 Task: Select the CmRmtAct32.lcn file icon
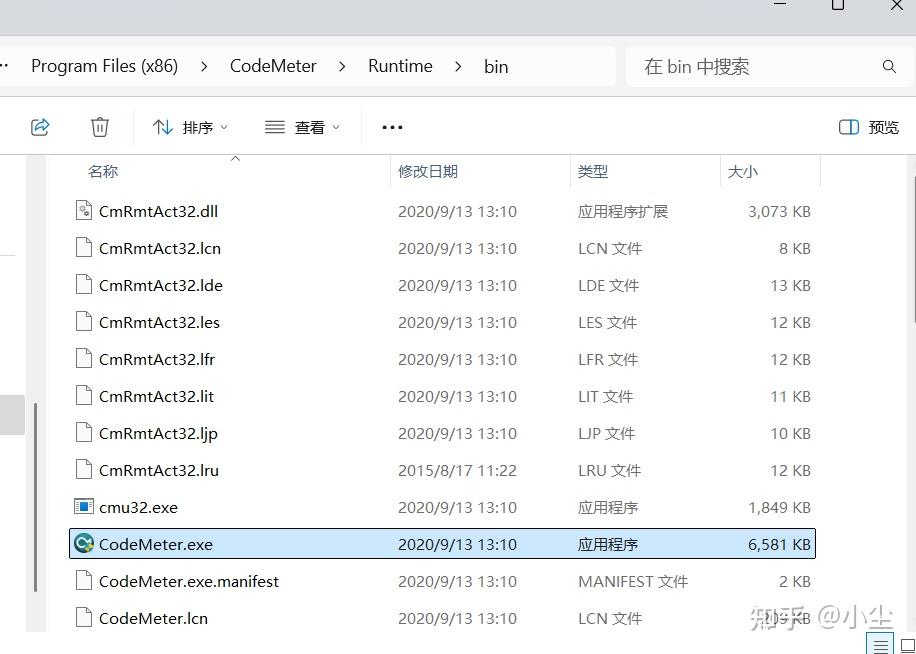tap(84, 248)
